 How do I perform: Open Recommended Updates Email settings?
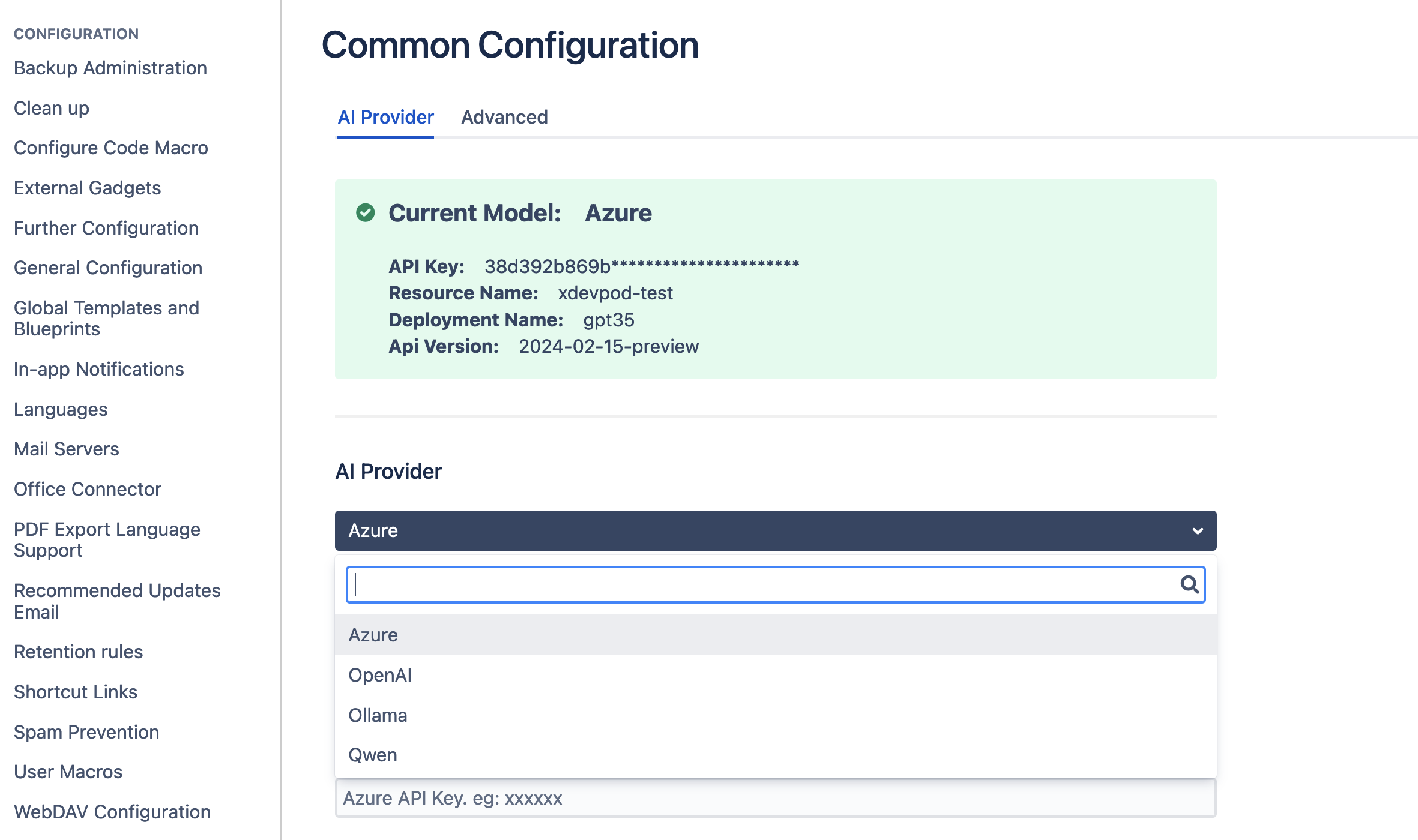pos(118,601)
